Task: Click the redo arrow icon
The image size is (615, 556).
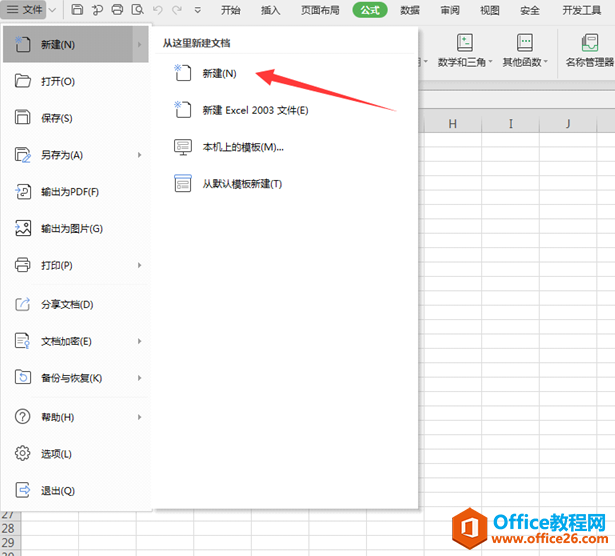Action: [x=177, y=9]
